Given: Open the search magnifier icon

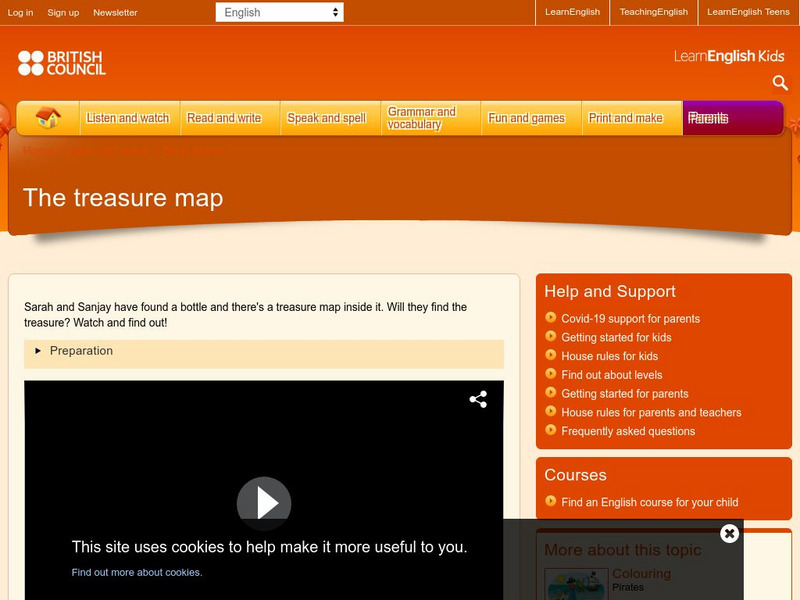Looking at the screenshot, I should pyautogui.click(x=780, y=82).
